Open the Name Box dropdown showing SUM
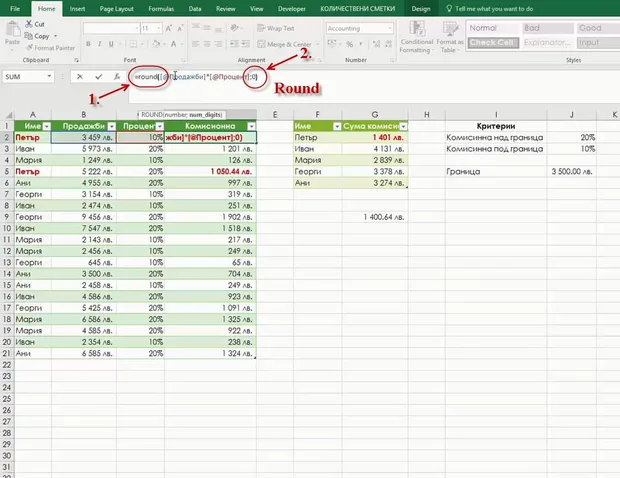The image size is (620, 478). (x=49, y=76)
